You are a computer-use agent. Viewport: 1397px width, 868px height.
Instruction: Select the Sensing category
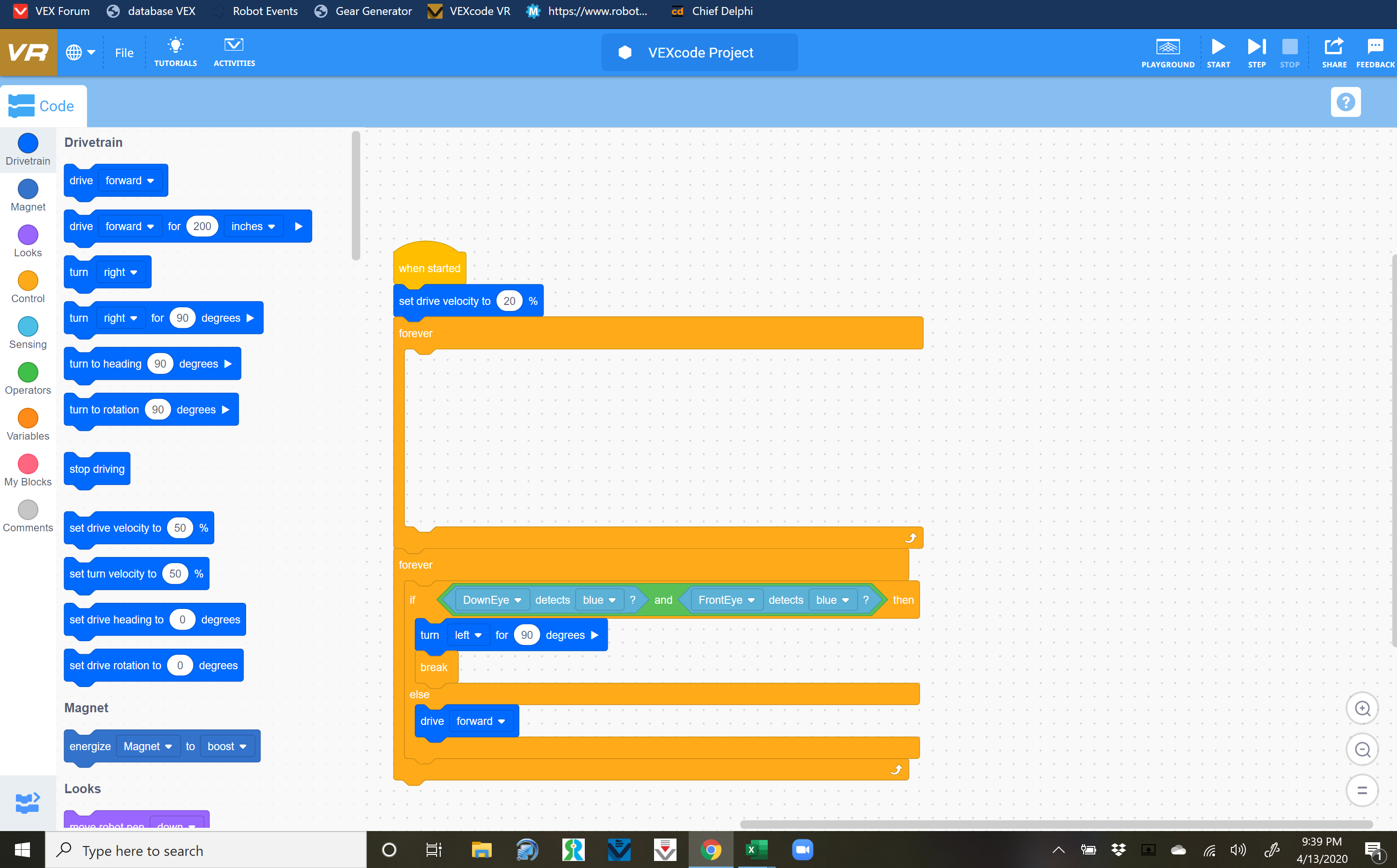click(x=28, y=333)
